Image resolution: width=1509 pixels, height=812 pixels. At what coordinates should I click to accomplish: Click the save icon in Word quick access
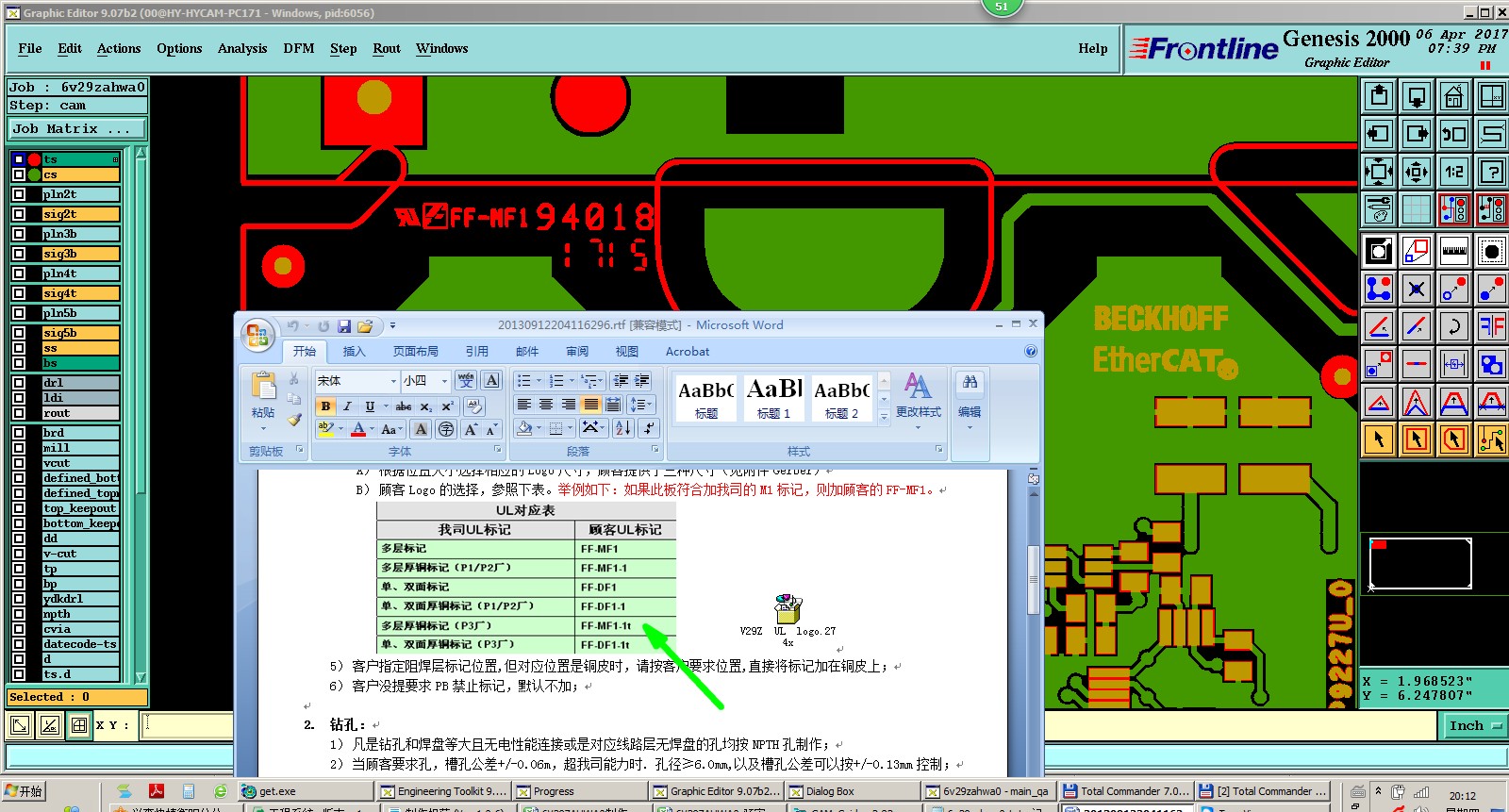coord(344,326)
